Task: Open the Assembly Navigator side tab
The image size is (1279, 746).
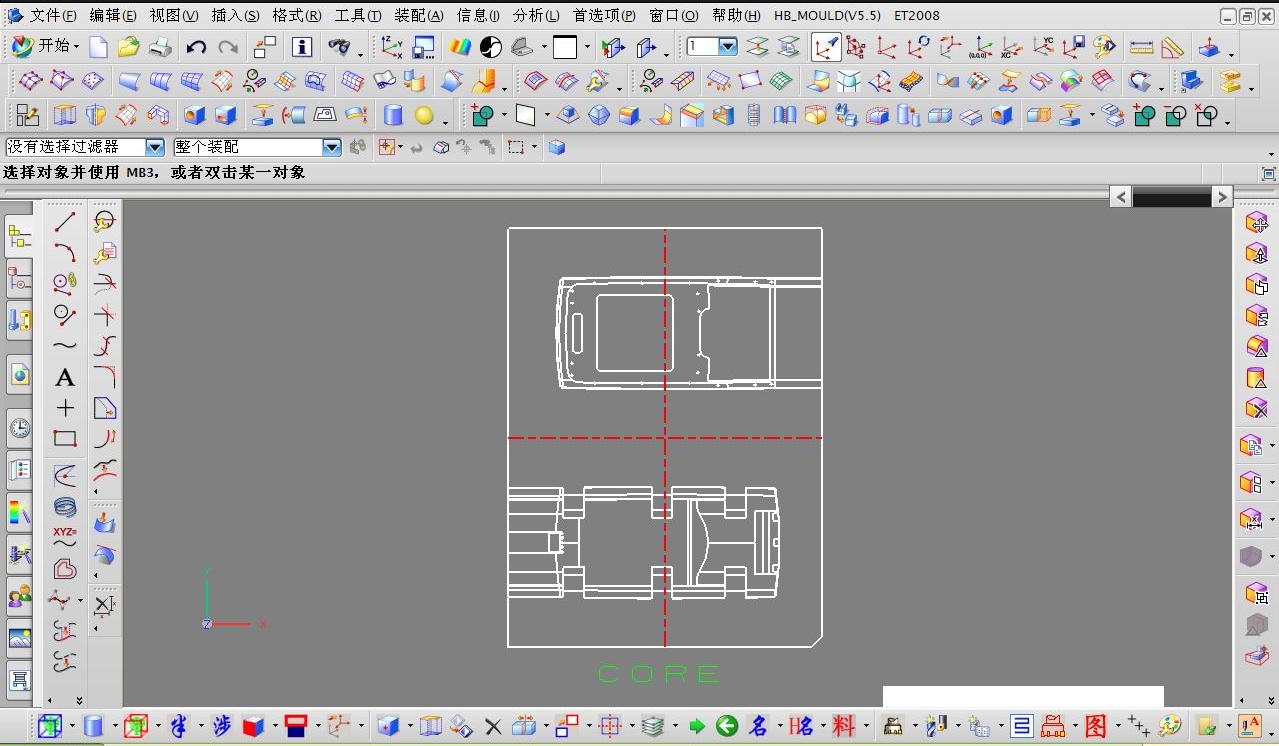Action: (19, 236)
